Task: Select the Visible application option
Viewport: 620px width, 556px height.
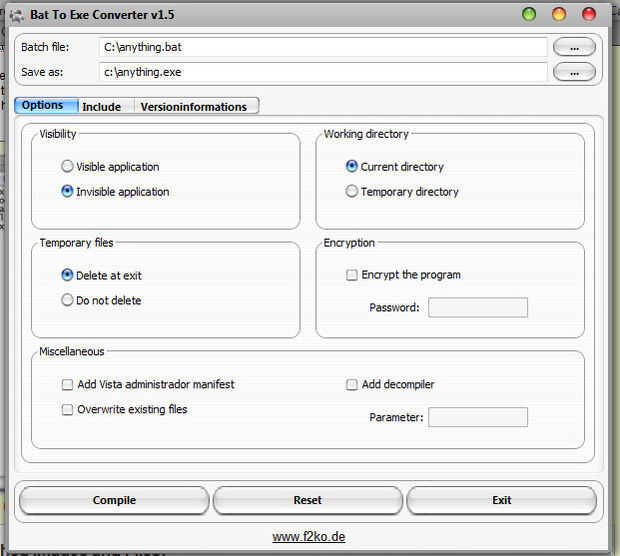Action: point(68,167)
